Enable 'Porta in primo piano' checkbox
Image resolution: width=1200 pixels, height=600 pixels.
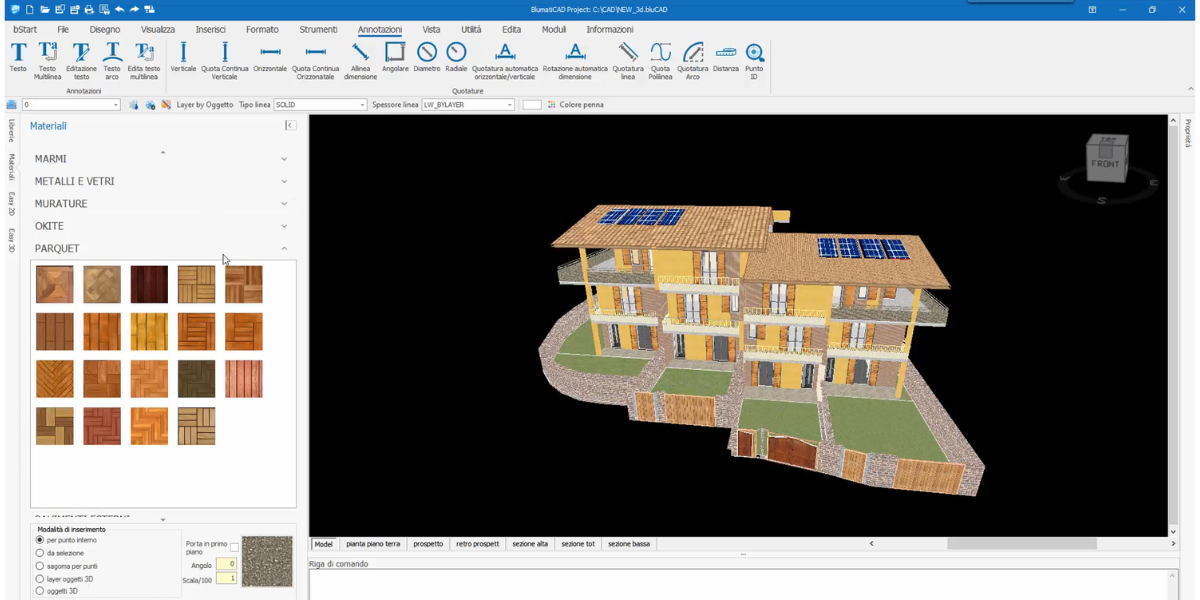234,547
